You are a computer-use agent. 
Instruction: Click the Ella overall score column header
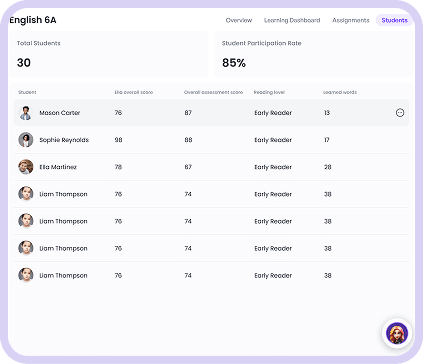pyautogui.click(x=134, y=92)
